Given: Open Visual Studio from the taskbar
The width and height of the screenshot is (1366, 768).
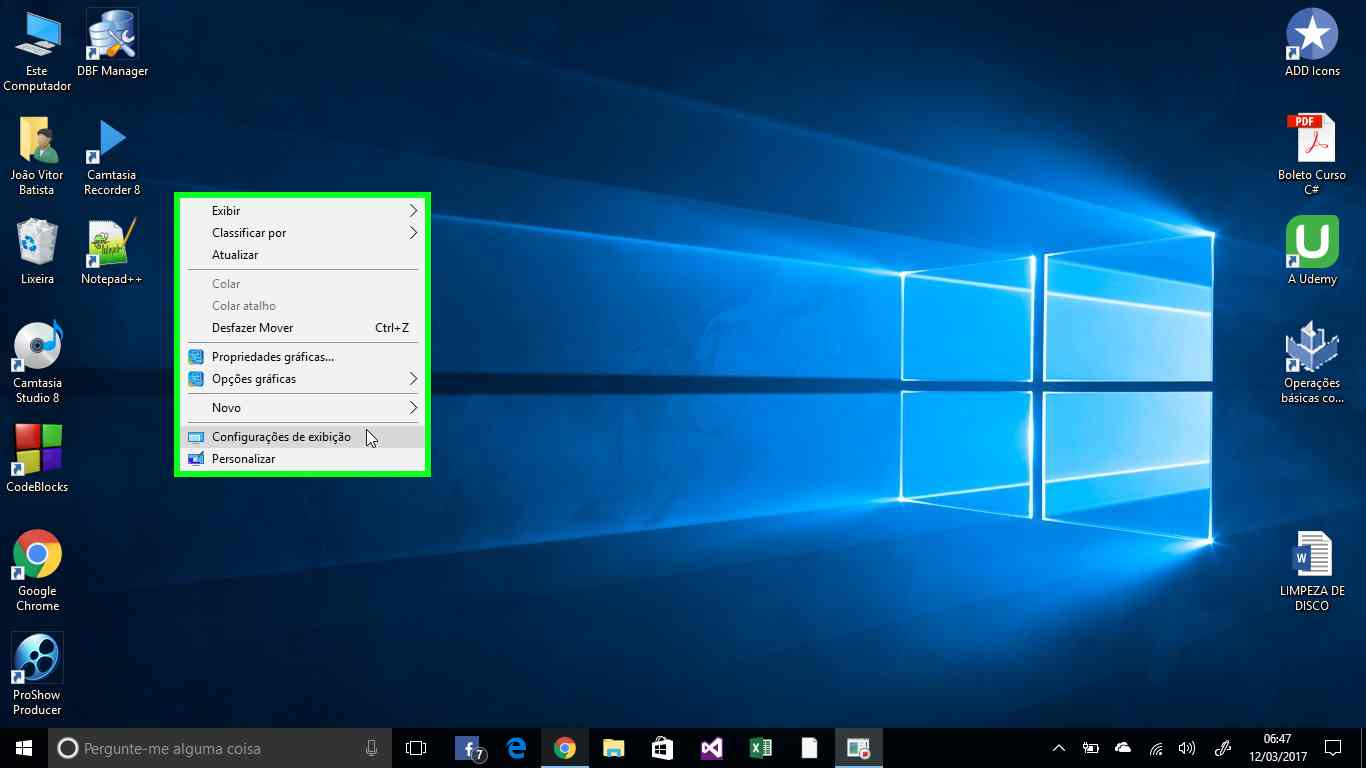Looking at the screenshot, I should point(711,747).
